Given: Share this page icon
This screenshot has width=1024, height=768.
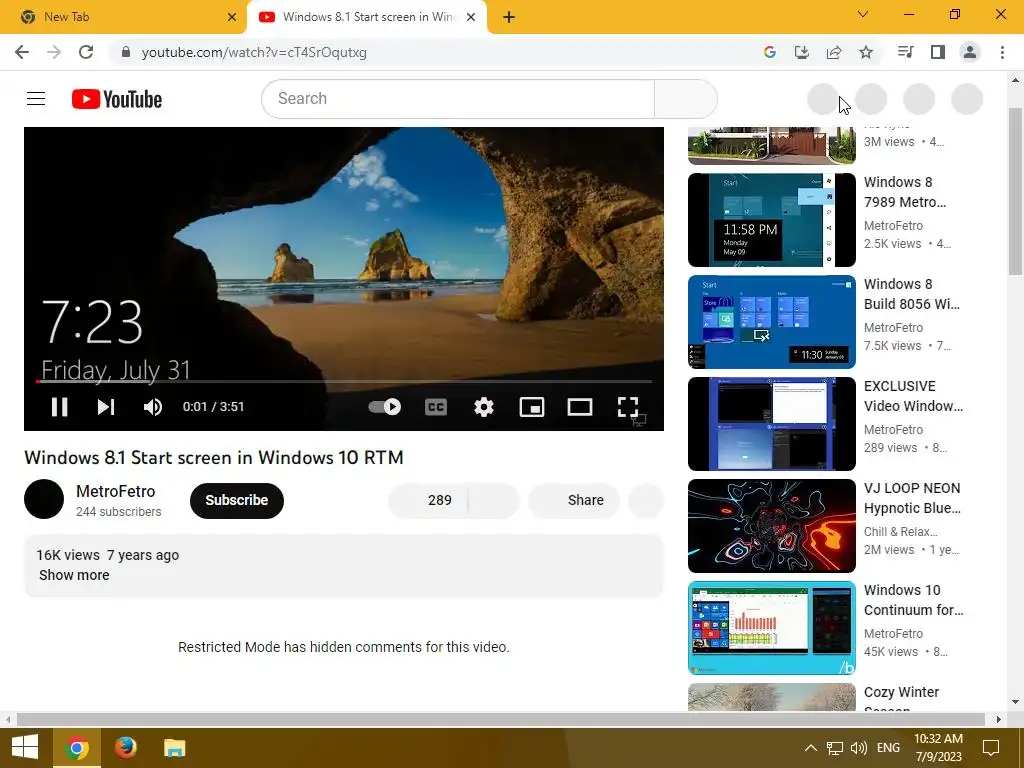Looking at the screenshot, I should (834, 52).
